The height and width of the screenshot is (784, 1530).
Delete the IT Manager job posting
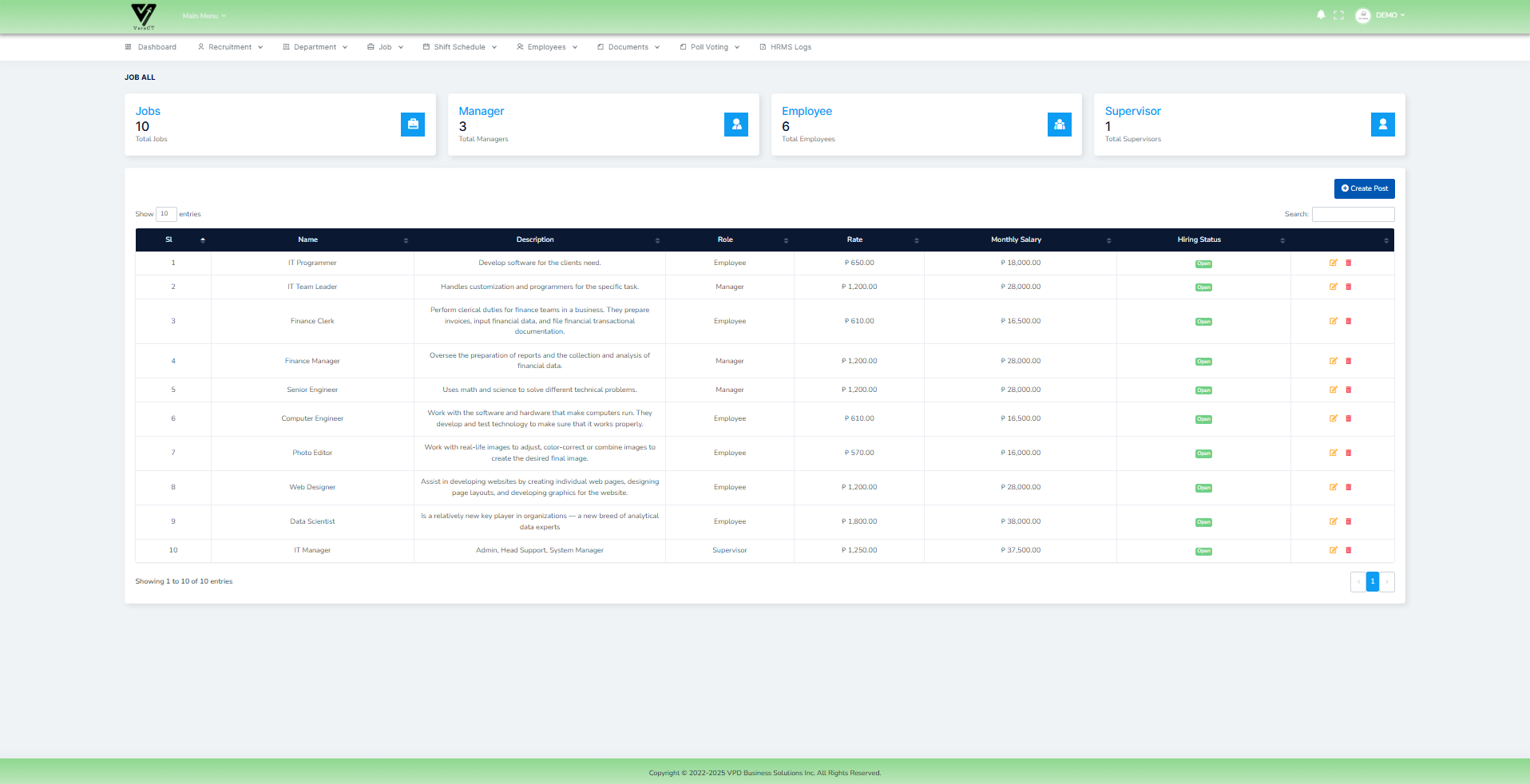1349,550
